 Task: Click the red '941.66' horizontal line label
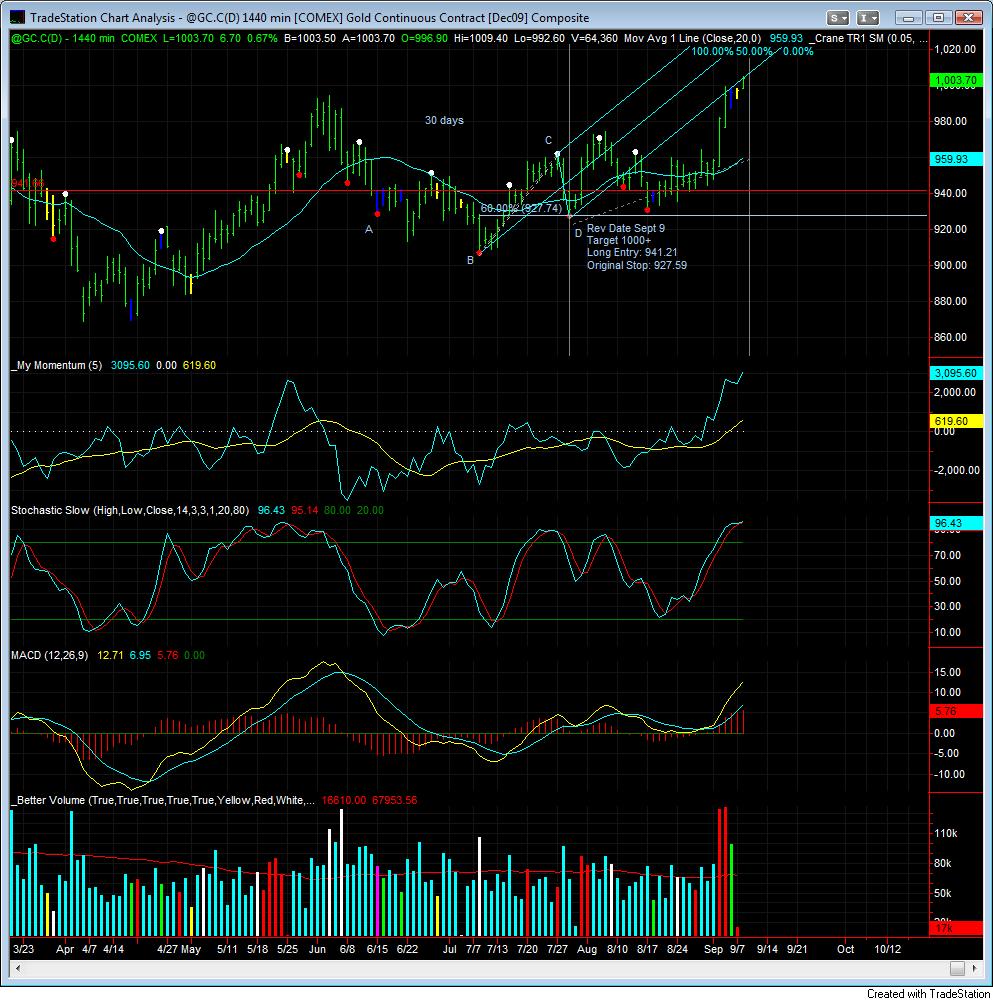pyautogui.click(x=27, y=184)
